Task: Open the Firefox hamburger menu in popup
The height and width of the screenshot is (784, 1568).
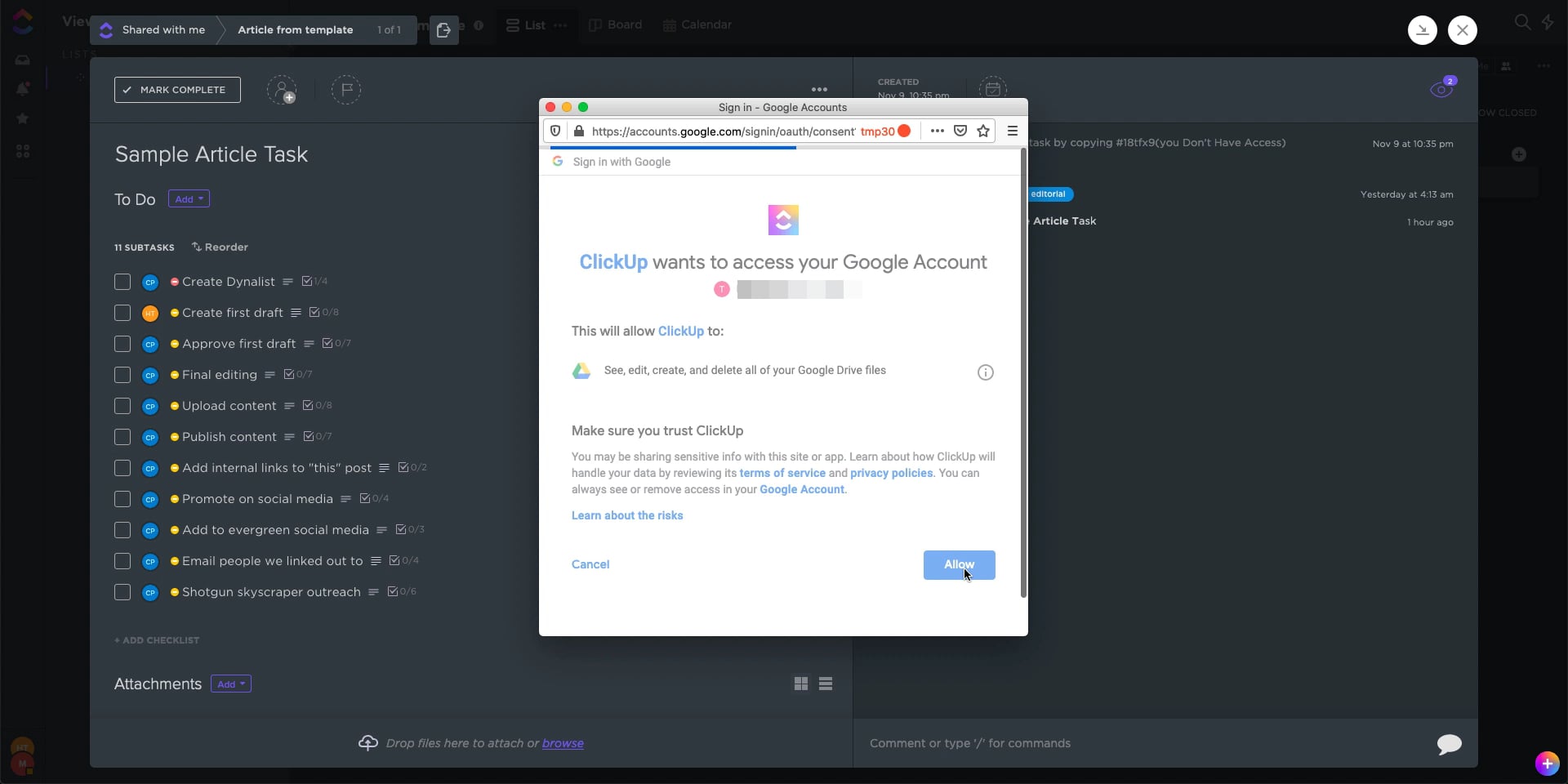Action: [x=1013, y=131]
